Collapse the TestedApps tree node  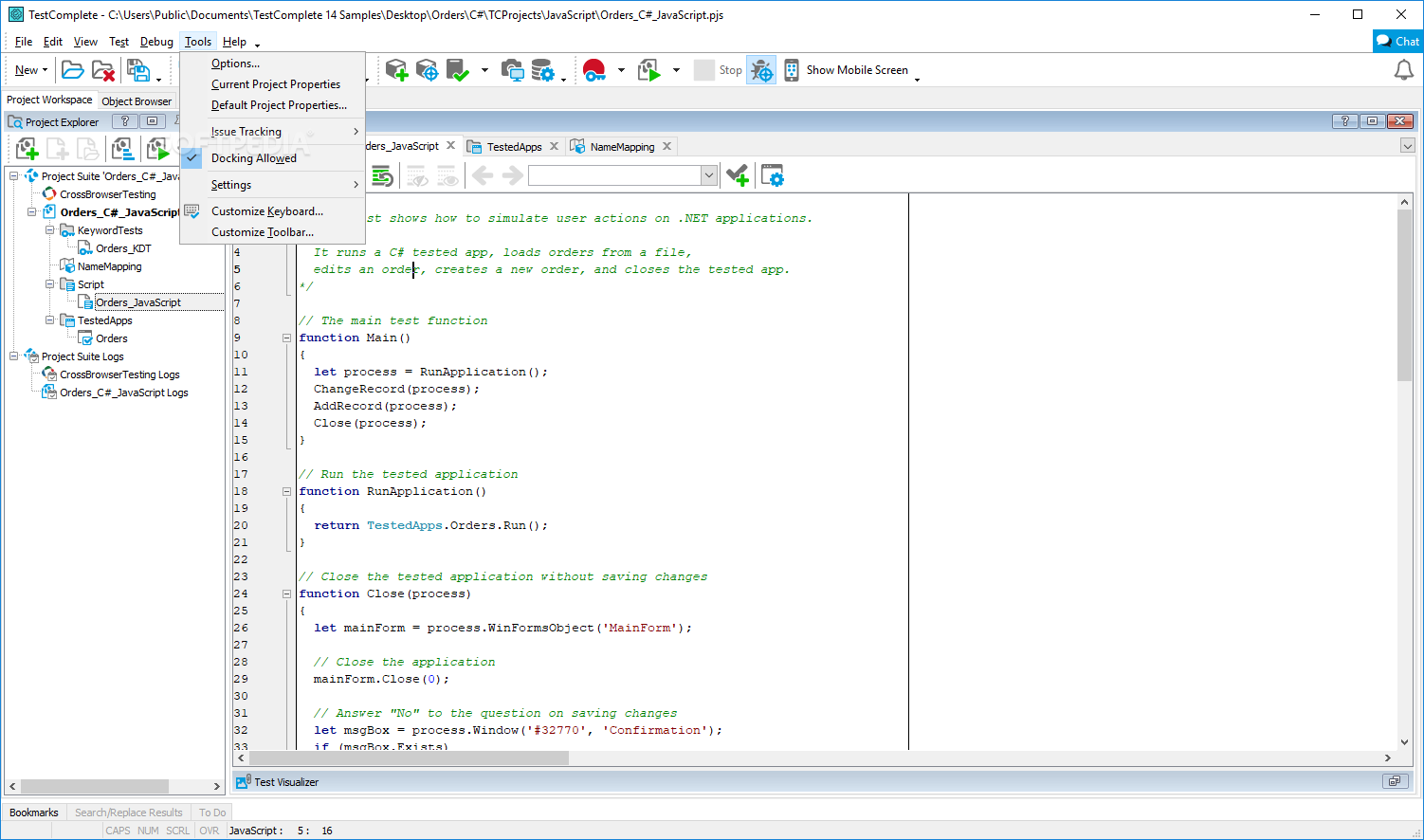click(50, 320)
